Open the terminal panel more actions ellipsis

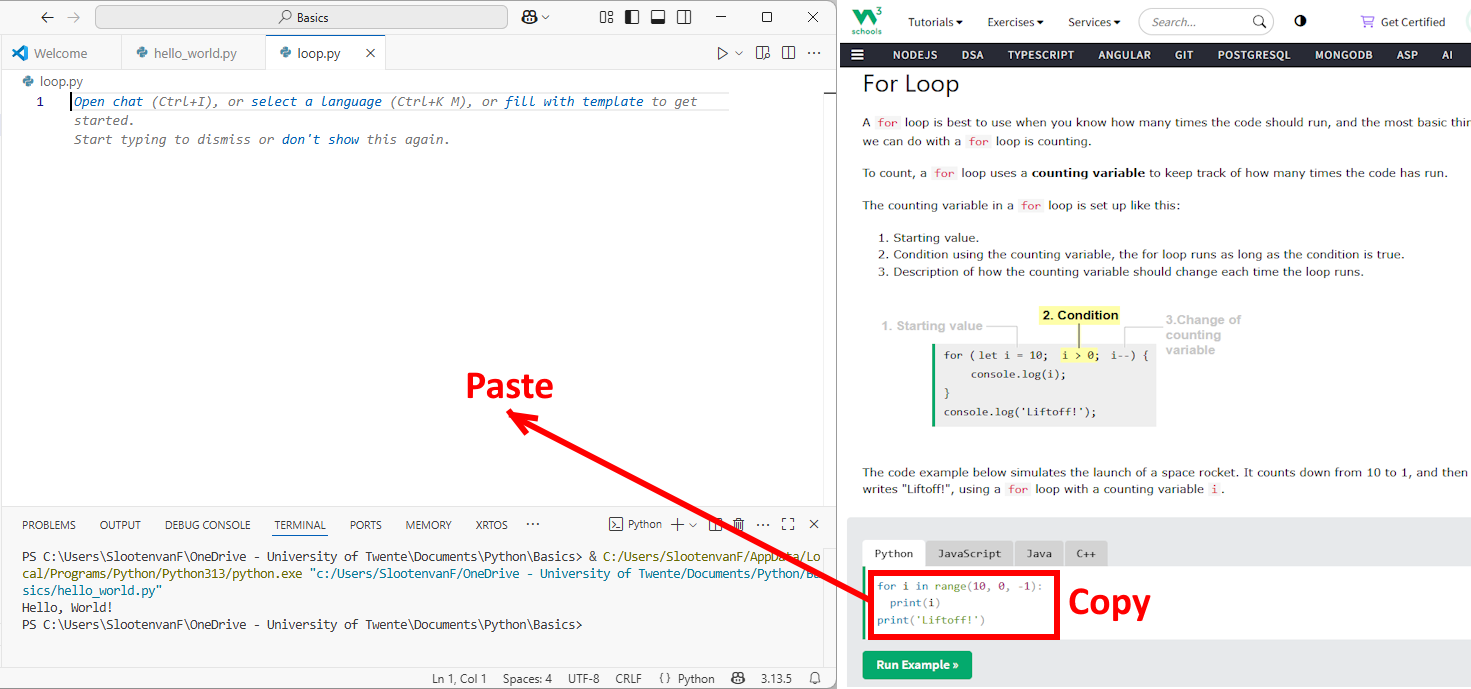pos(763,524)
